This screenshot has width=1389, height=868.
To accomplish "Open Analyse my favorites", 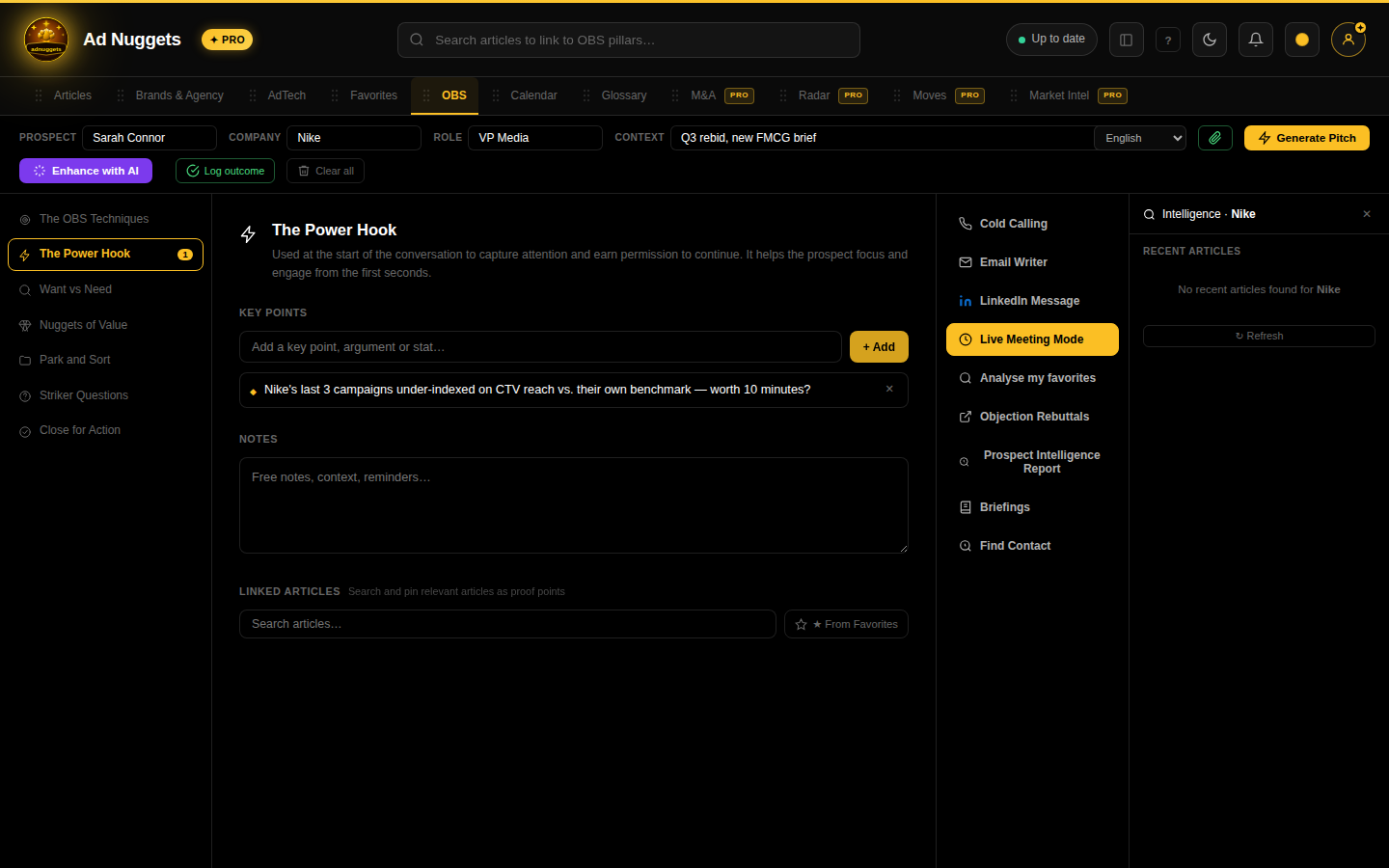I will pyautogui.click(x=1032, y=378).
